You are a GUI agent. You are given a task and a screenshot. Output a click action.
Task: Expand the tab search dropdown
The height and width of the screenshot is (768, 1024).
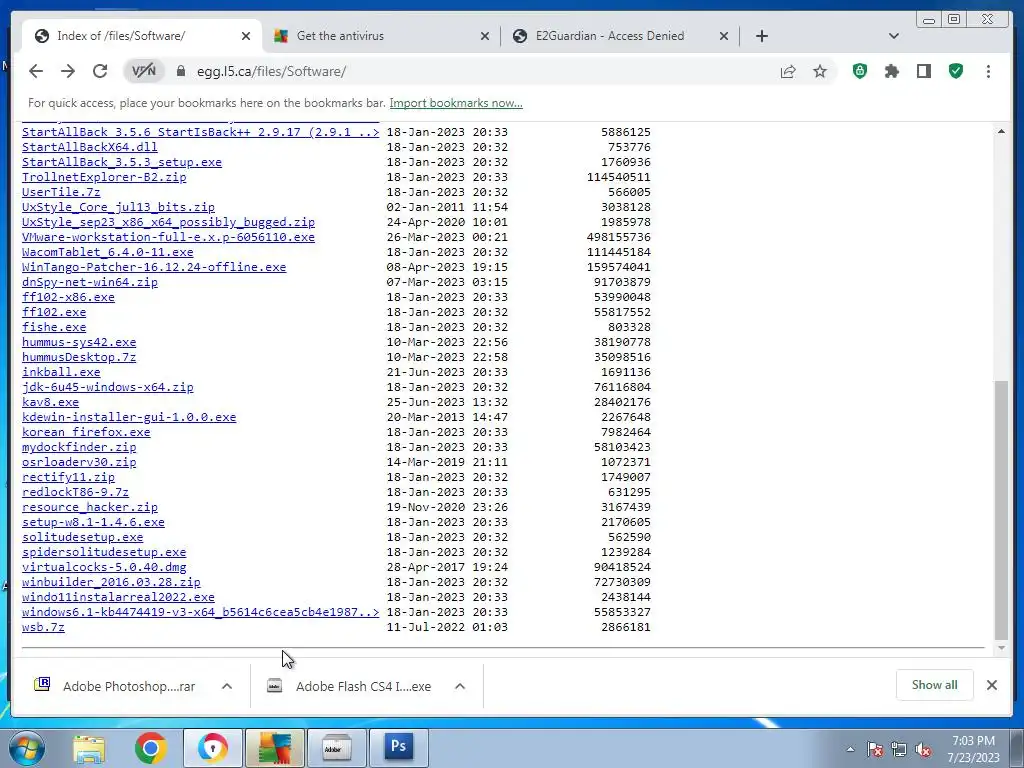[x=894, y=36]
